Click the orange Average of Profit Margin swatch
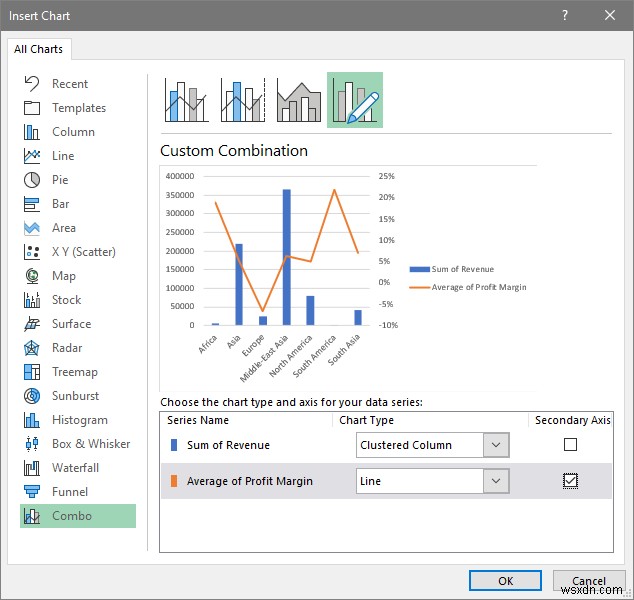The image size is (634, 600). click(174, 481)
